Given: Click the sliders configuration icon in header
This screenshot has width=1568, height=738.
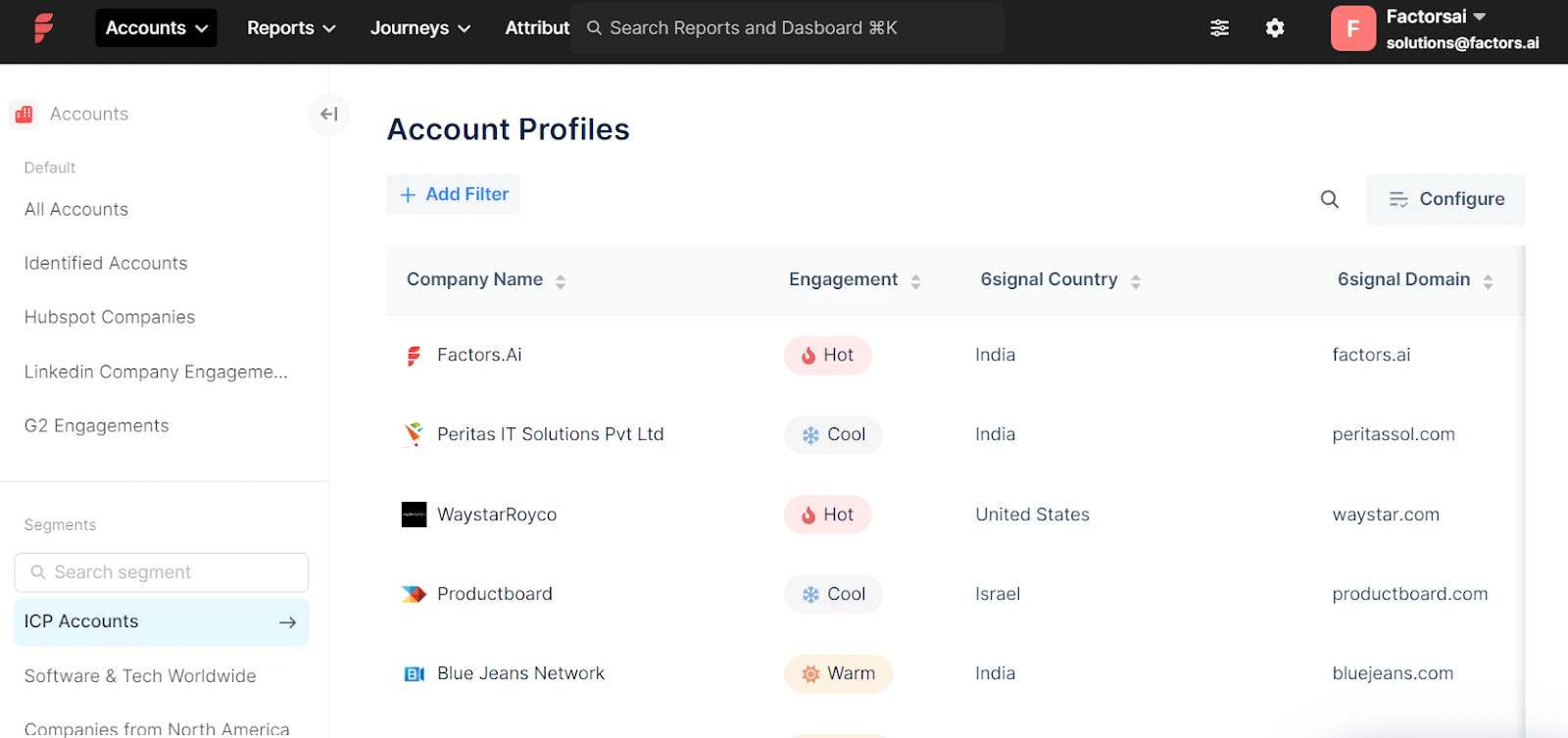Looking at the screenshot, I should point(1219,28).
